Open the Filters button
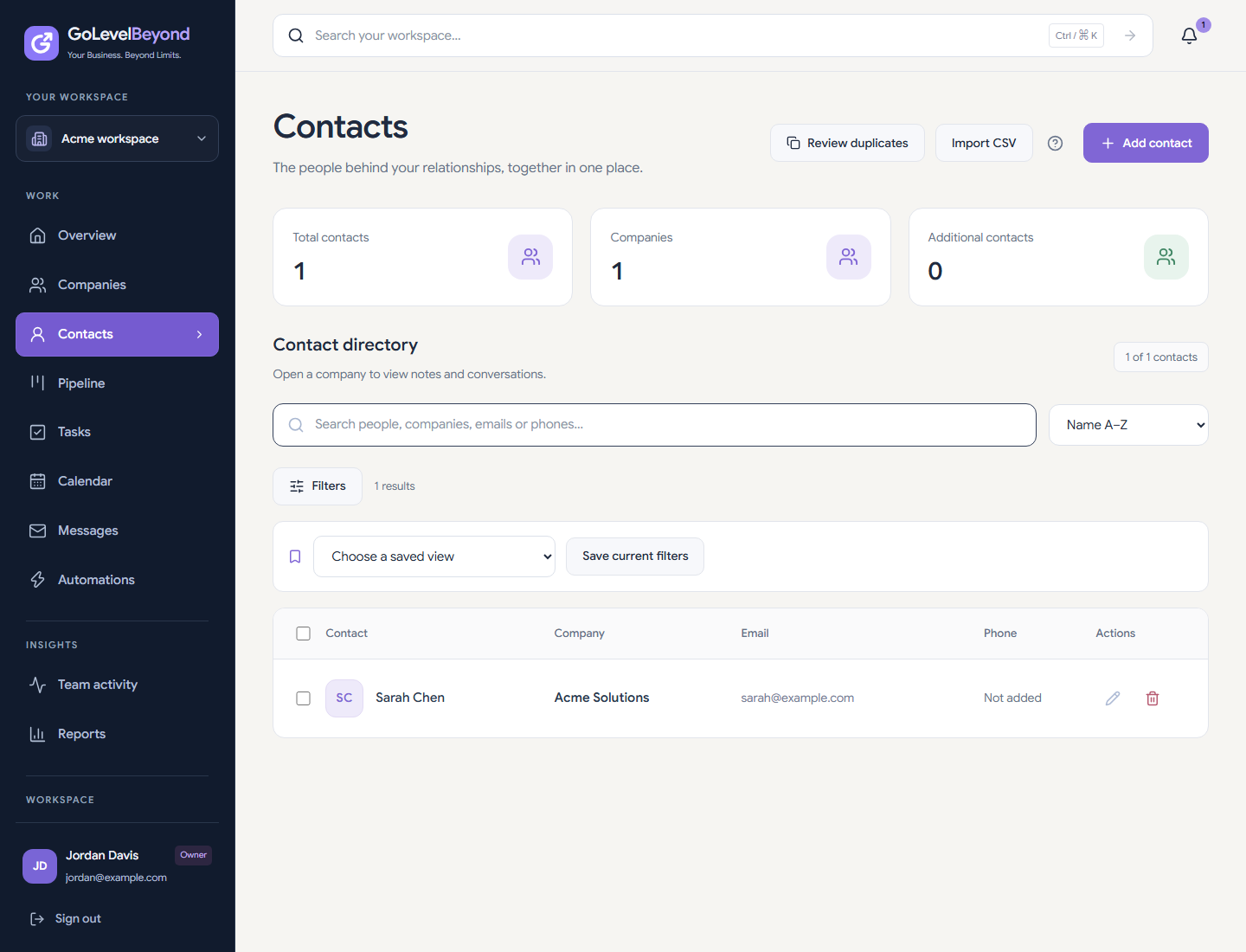This screenshot has height=952, width=1246. point(318,486)
